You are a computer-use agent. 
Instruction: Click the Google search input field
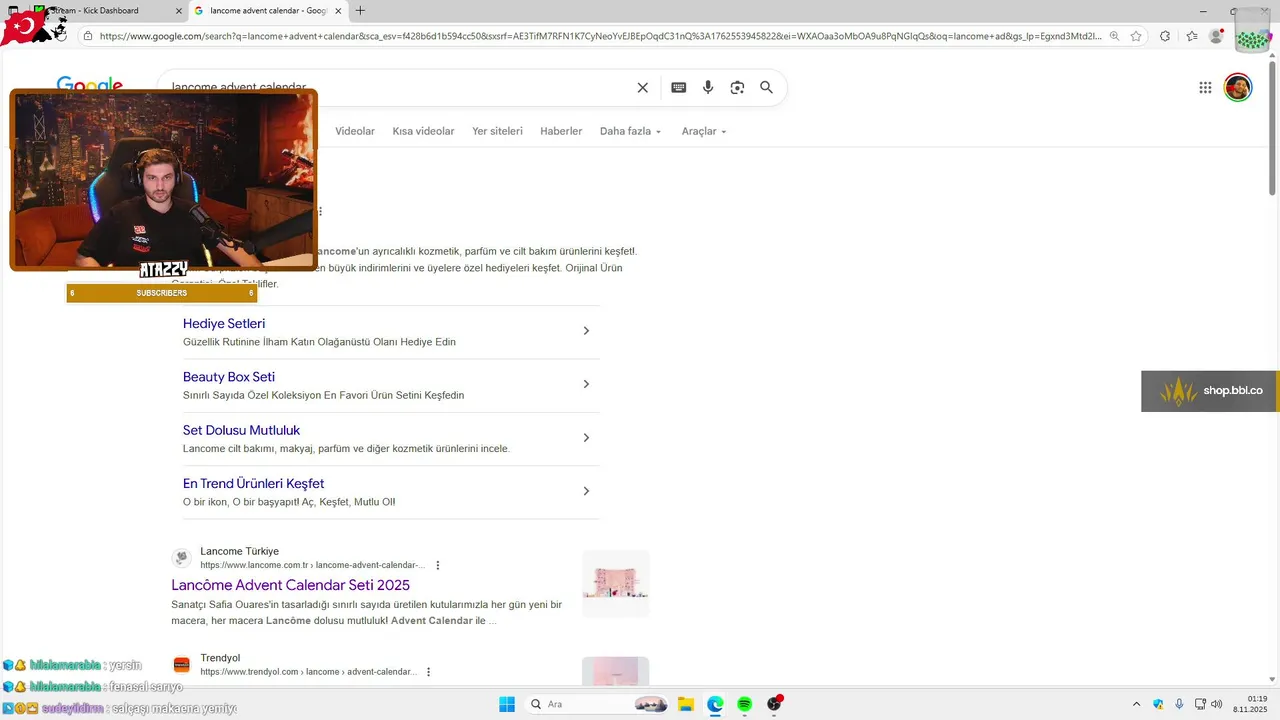click(x=400, y=88)
